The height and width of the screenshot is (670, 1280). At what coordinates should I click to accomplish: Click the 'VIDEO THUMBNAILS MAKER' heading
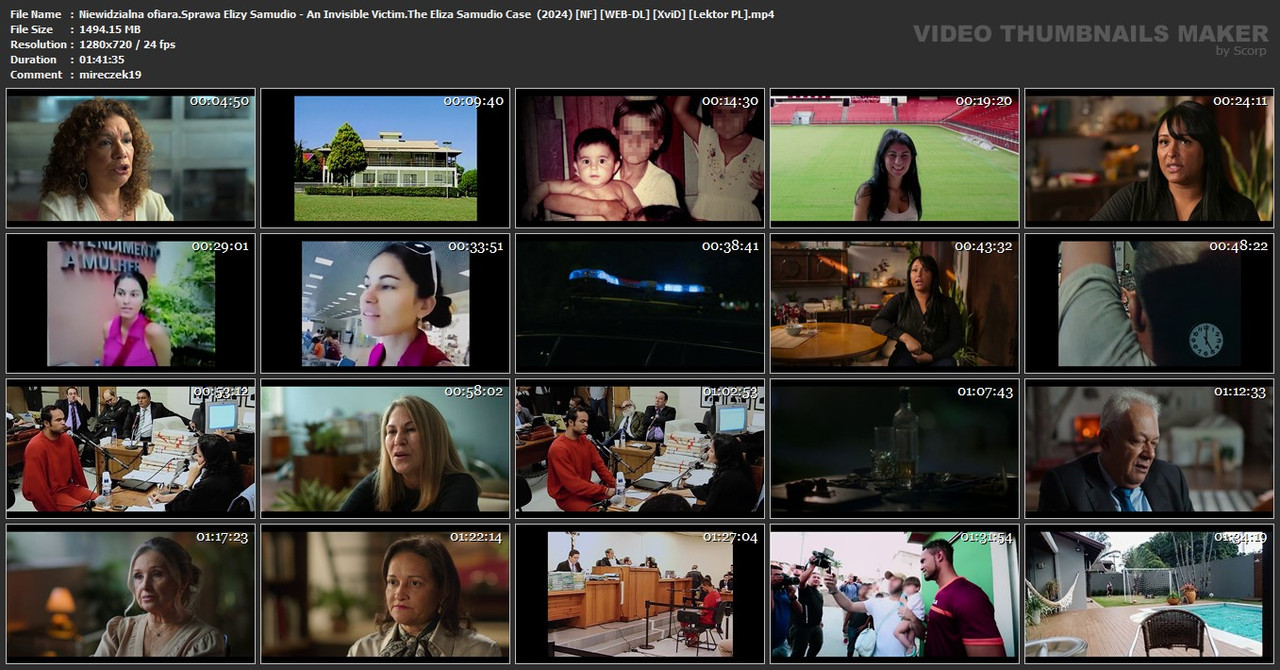click(1091, 33)
